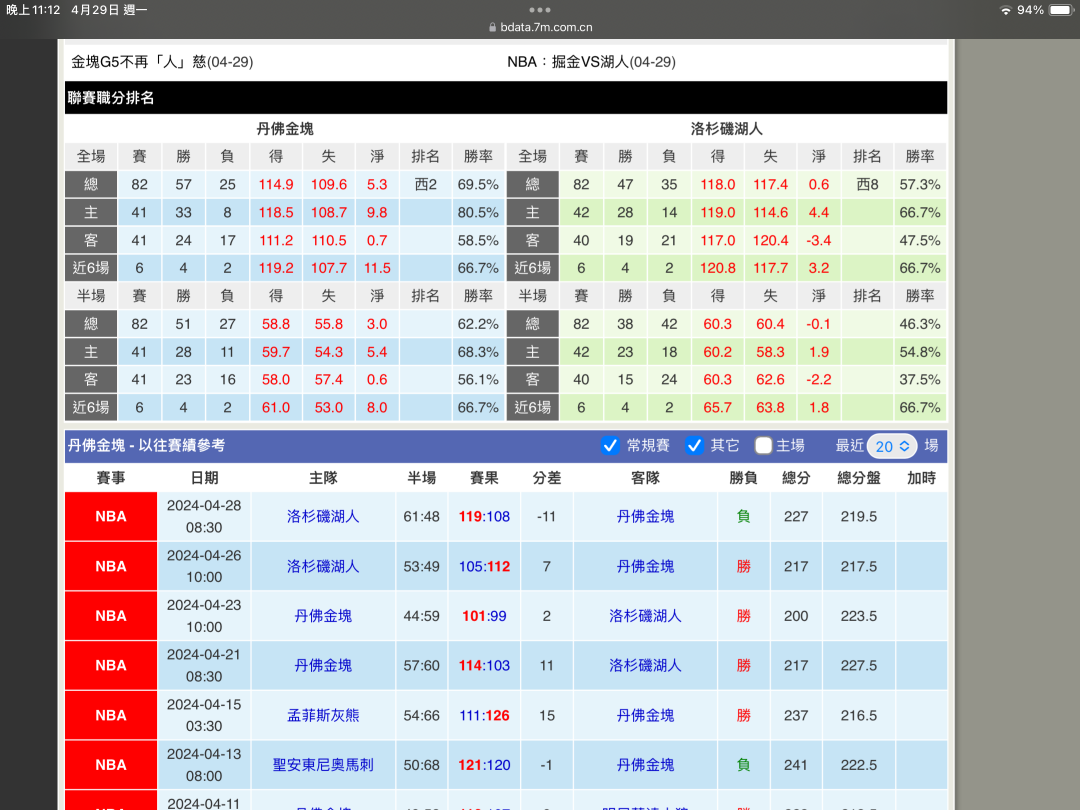Select the date 2024-04-15 03:30
This screenshot has width=1080, height=810.
click(204, 716)
